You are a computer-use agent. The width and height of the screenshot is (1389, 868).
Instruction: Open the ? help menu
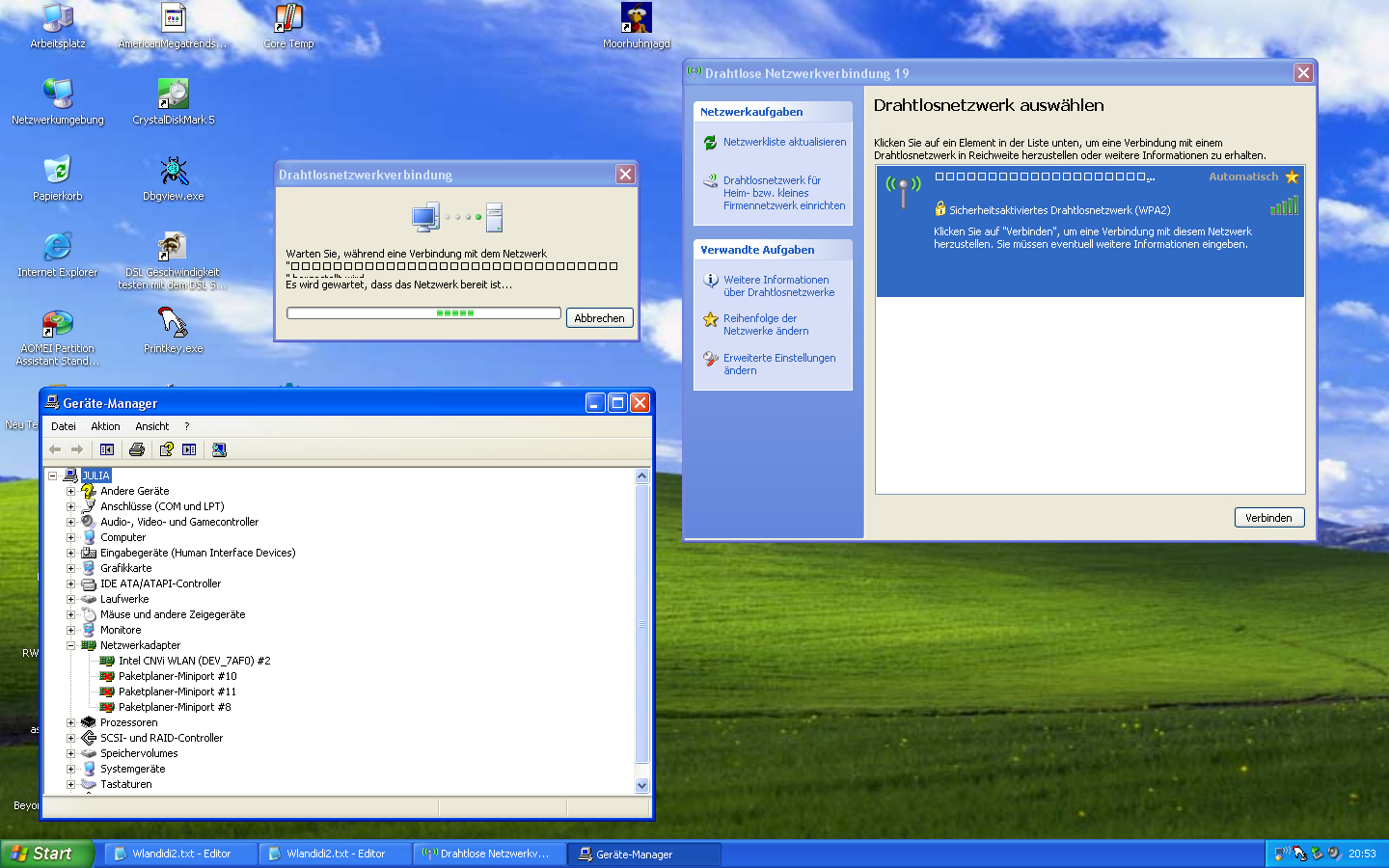tap(187, 426)
